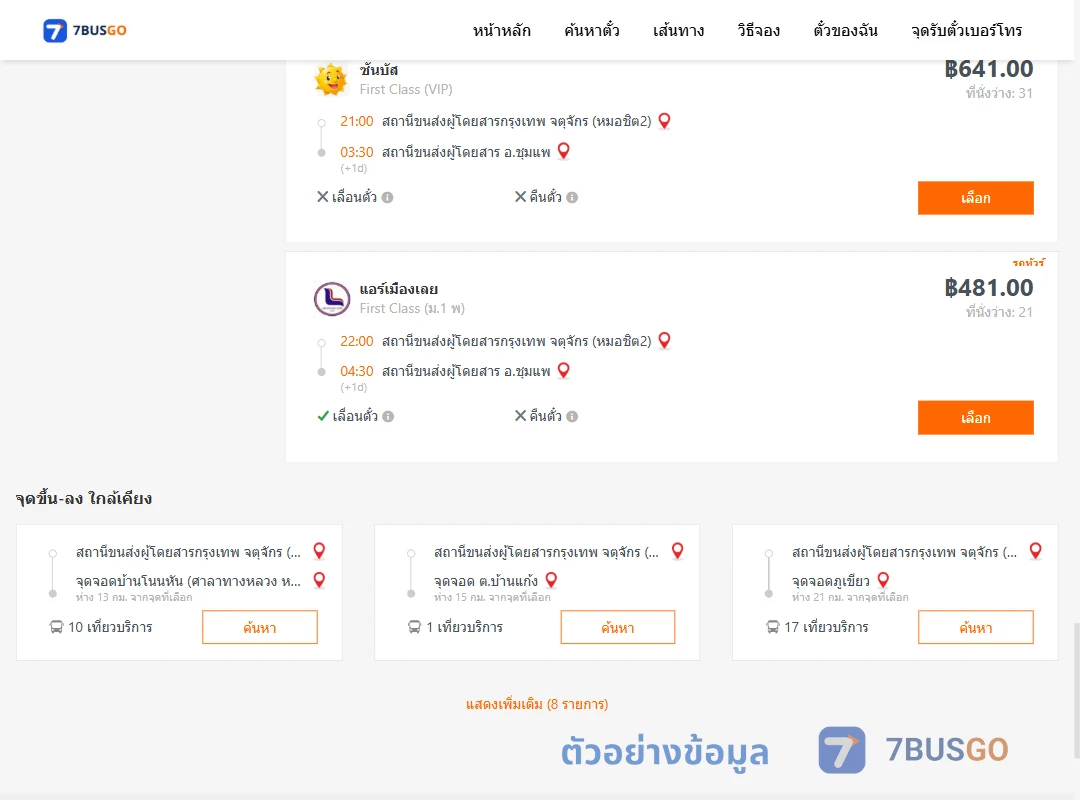
Task: Click the แอร์เมืองเลย operator name
Action: [x=398, y=289]
